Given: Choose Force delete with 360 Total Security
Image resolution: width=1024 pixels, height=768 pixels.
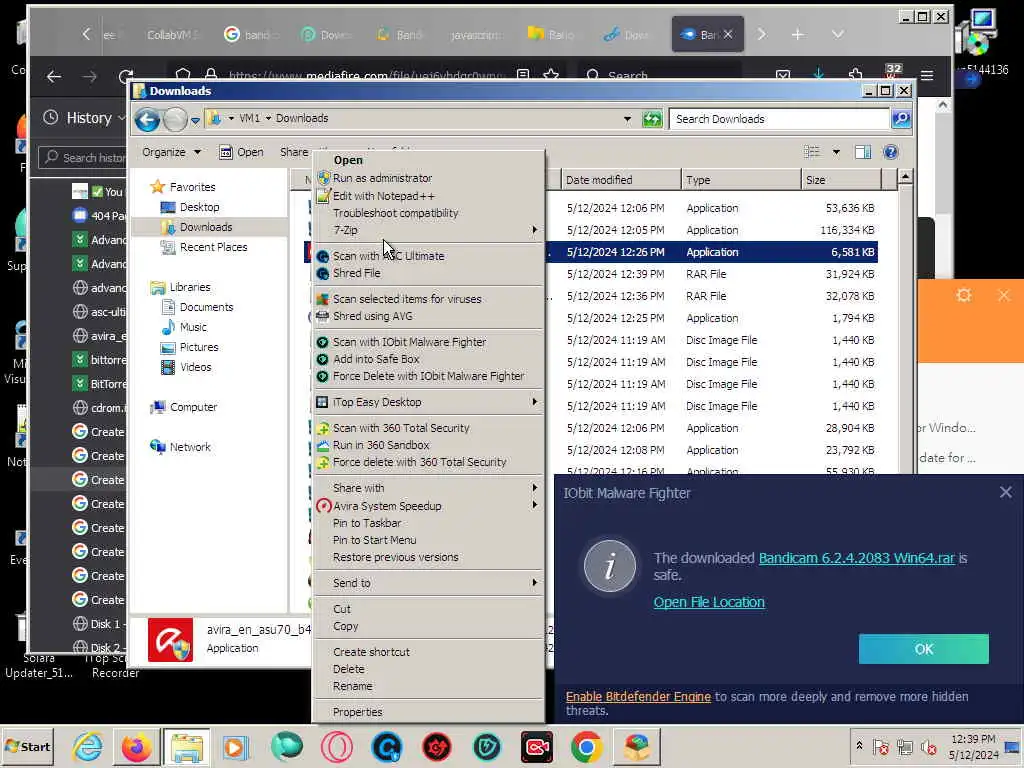Looking at the screenshot, I should click(x=420, y=462).
